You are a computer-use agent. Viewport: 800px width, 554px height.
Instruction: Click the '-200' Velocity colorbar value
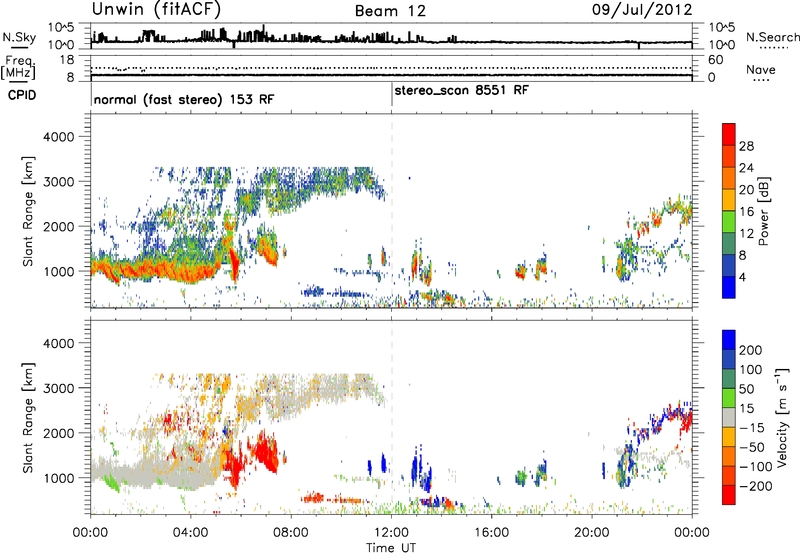tap(755, 486)
